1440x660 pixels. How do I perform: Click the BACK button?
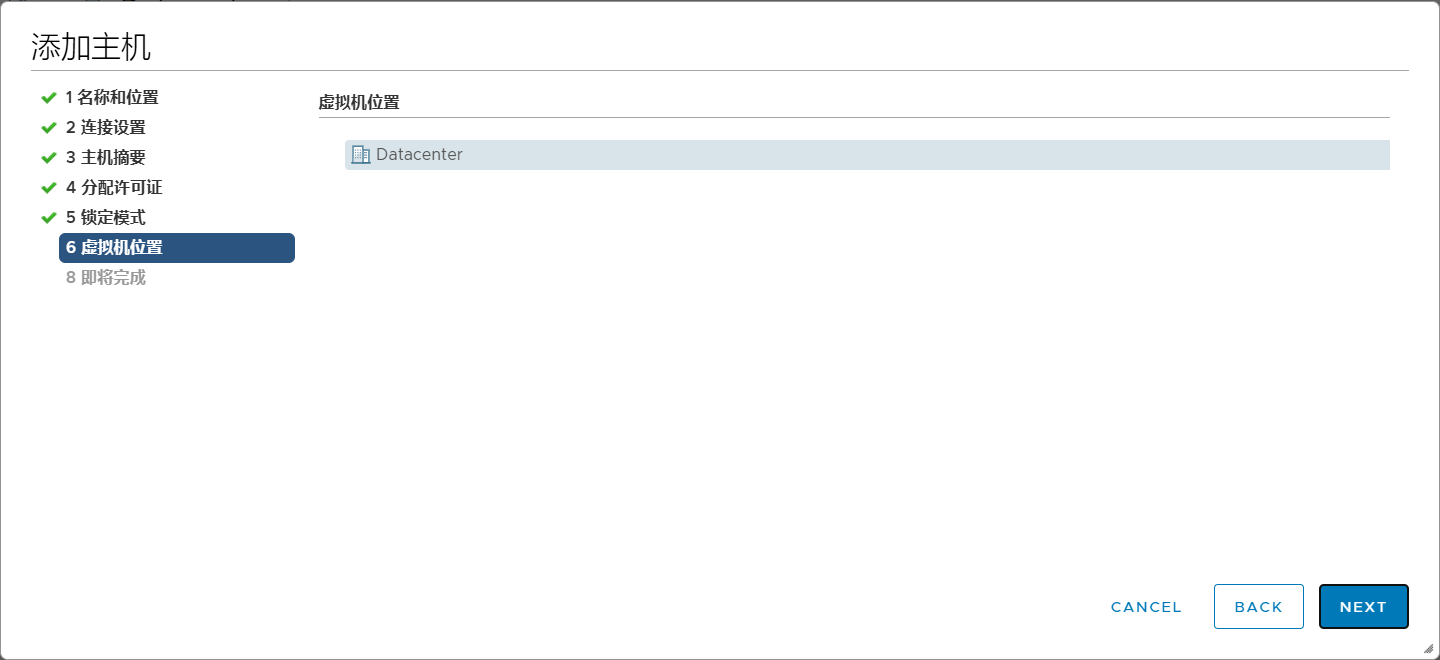[x=1259, y=607]
